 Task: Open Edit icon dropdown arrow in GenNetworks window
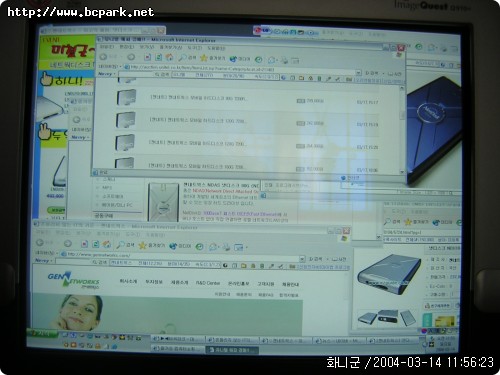click(x=247, y=248)
